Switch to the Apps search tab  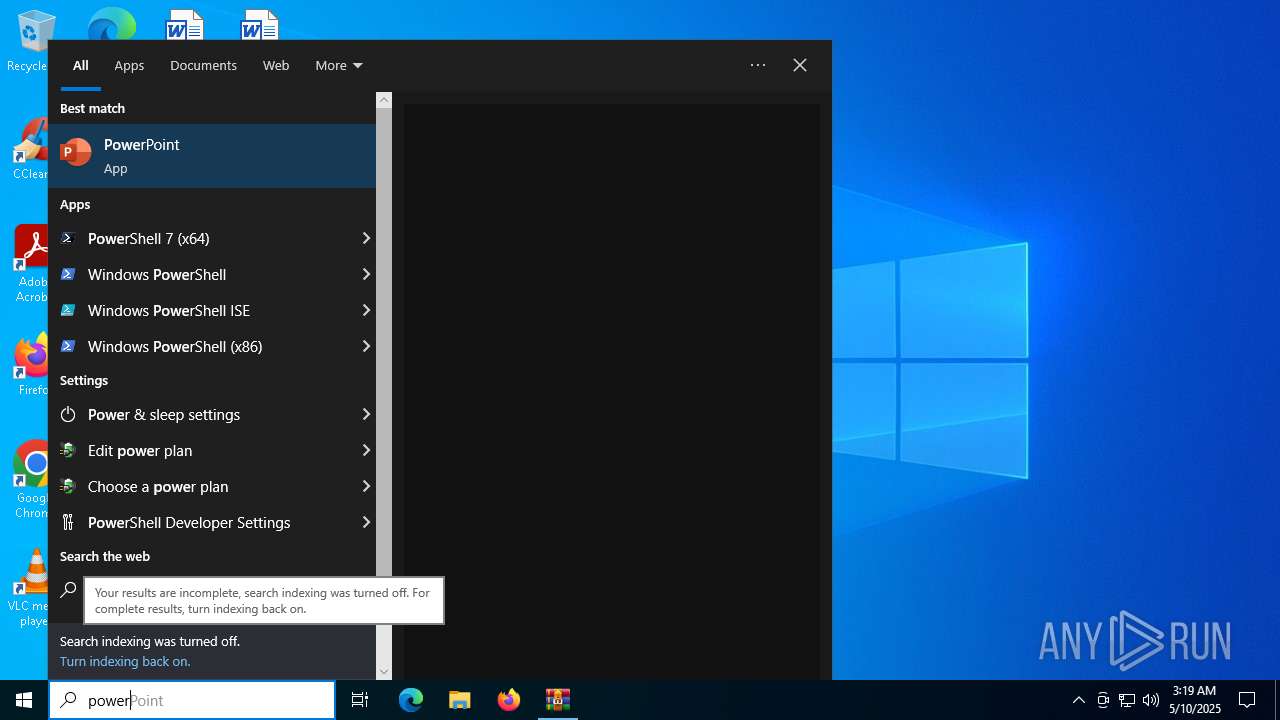(129, 65)
